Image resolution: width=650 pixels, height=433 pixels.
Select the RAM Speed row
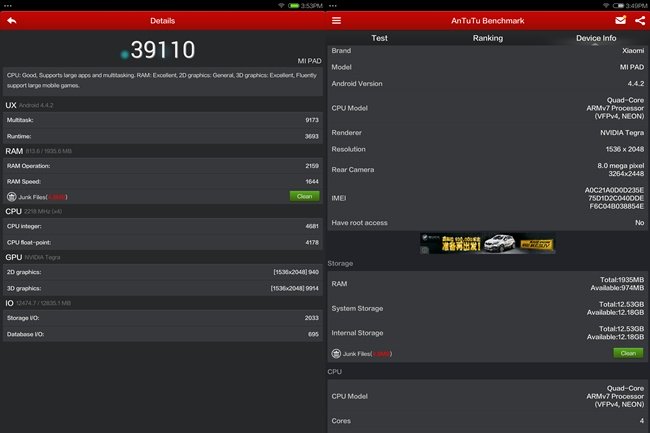click(162, 181)
